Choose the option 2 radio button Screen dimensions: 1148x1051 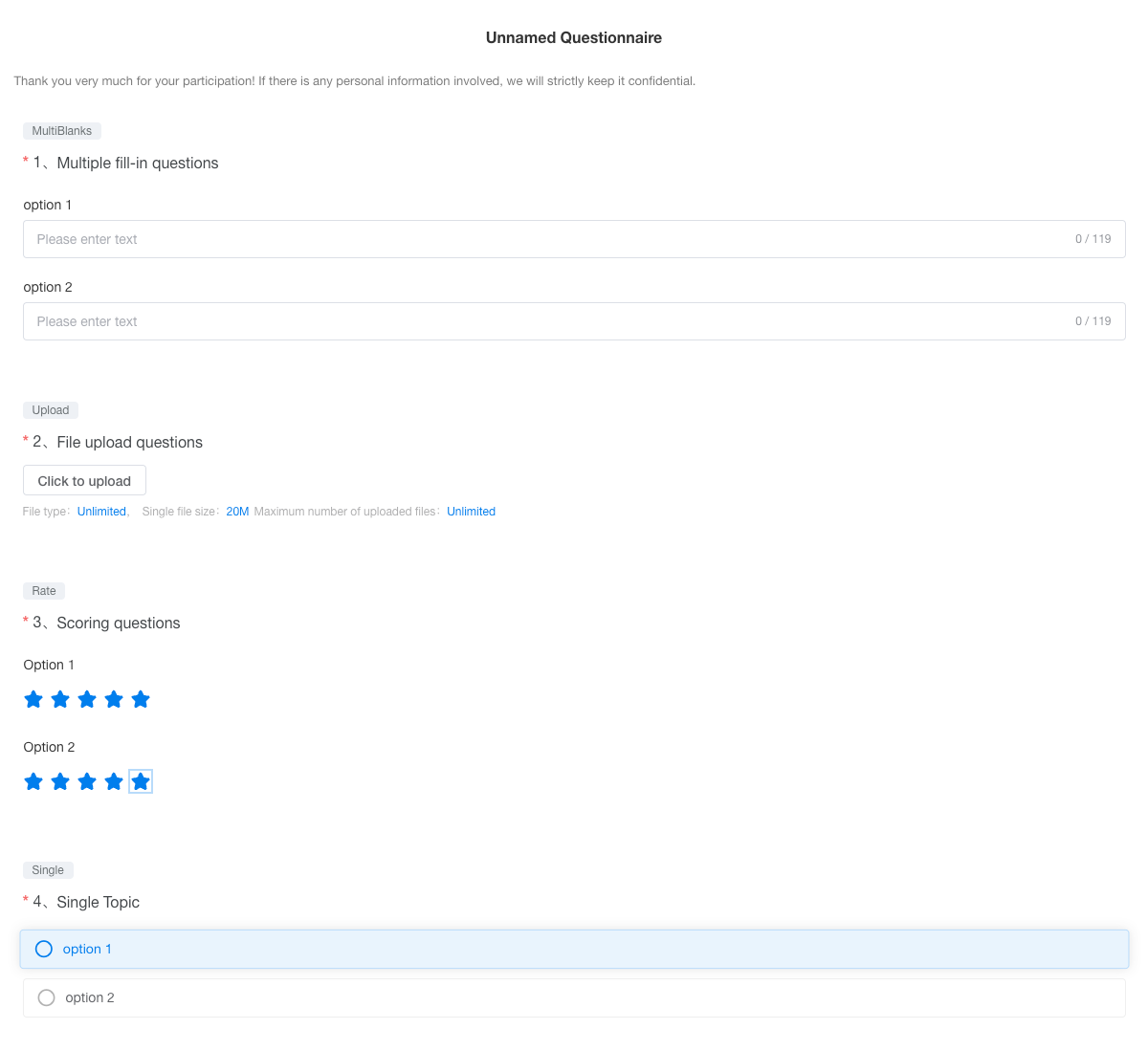point(46,997)
